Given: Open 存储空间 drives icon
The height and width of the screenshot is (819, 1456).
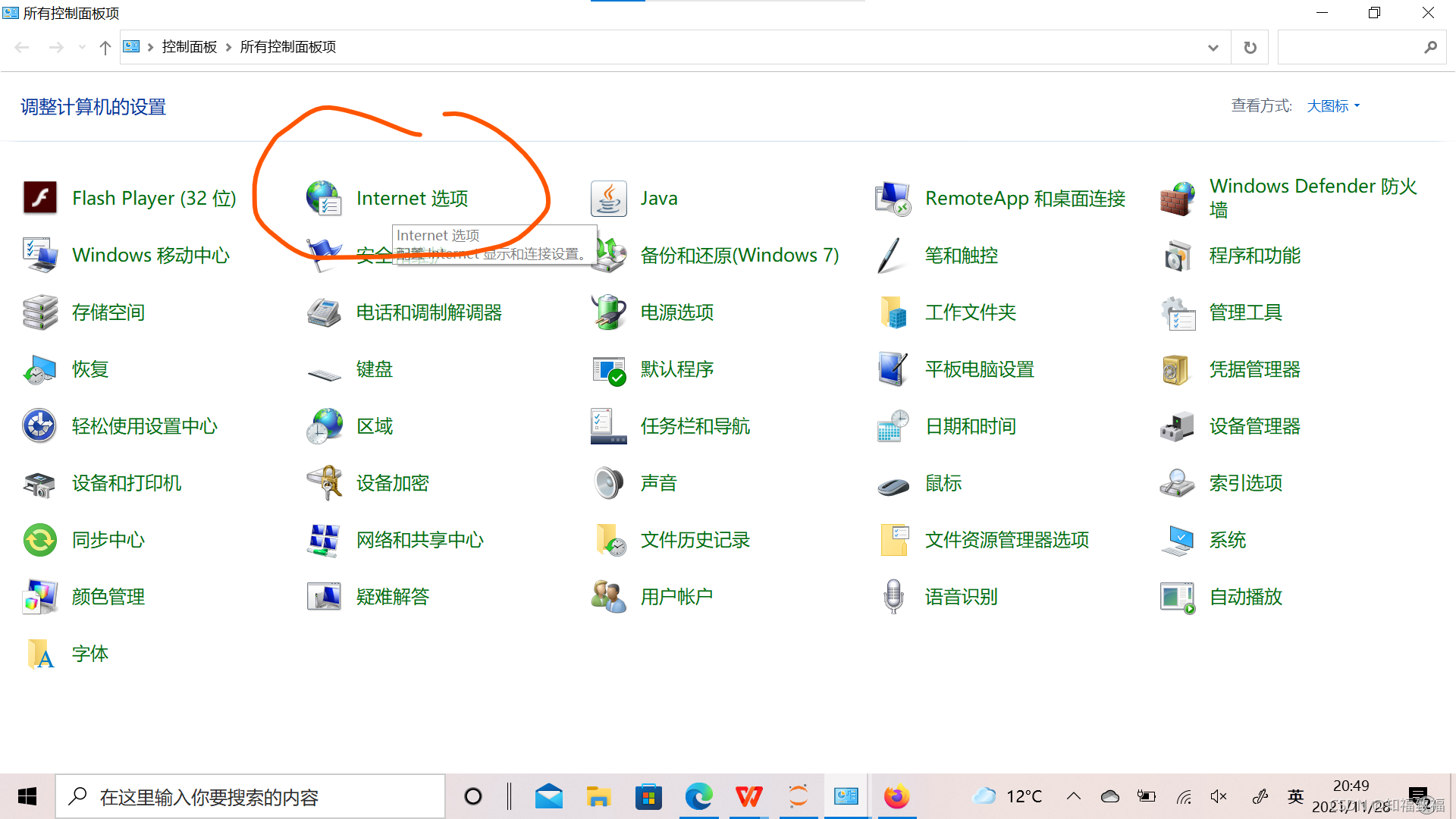Looking at the screenshot, I should click(40, 312).
